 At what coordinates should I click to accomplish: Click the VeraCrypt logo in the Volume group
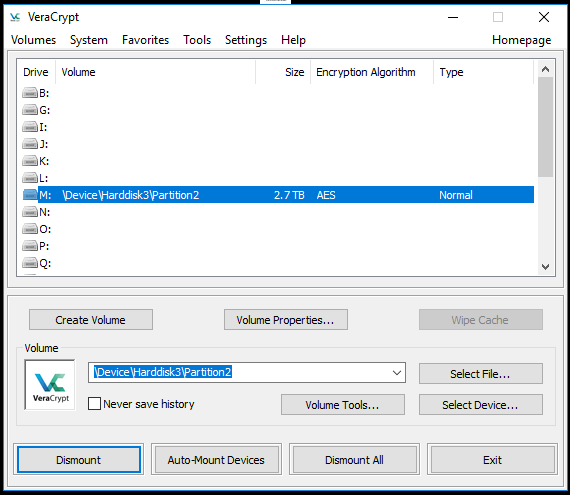(x=50, y=385)
